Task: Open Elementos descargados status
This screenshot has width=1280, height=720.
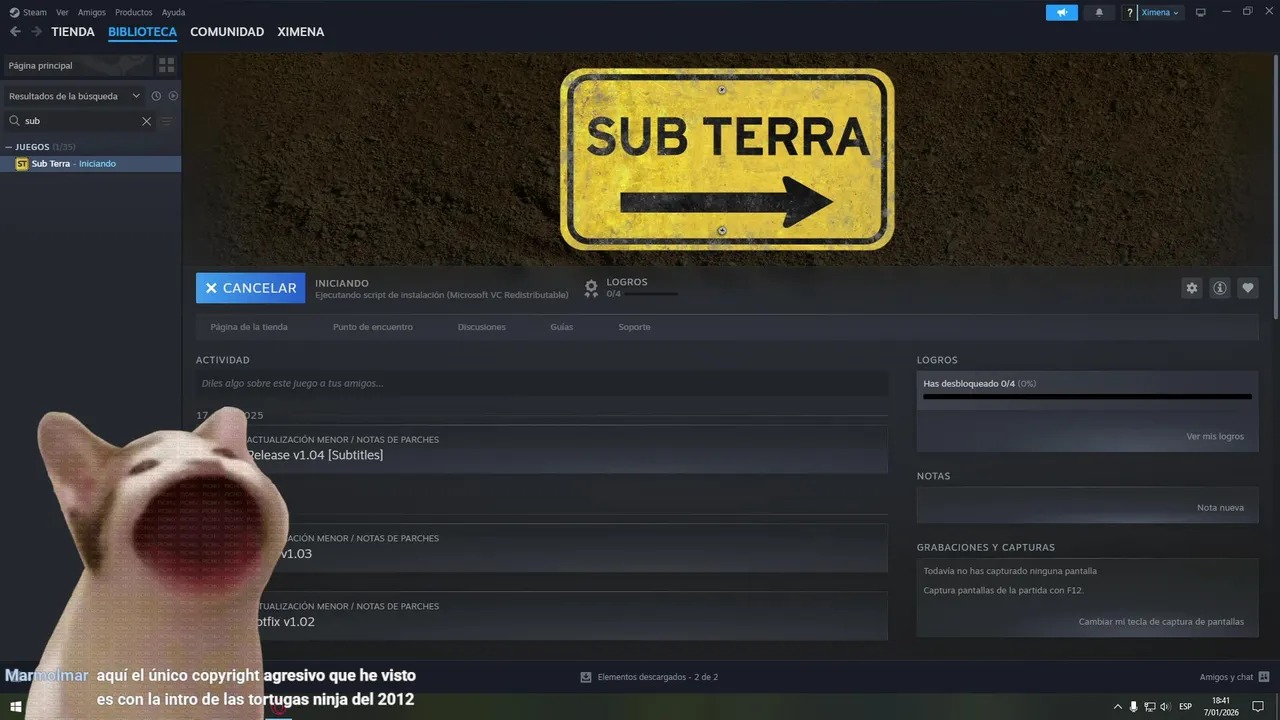Action: point(649,677)
